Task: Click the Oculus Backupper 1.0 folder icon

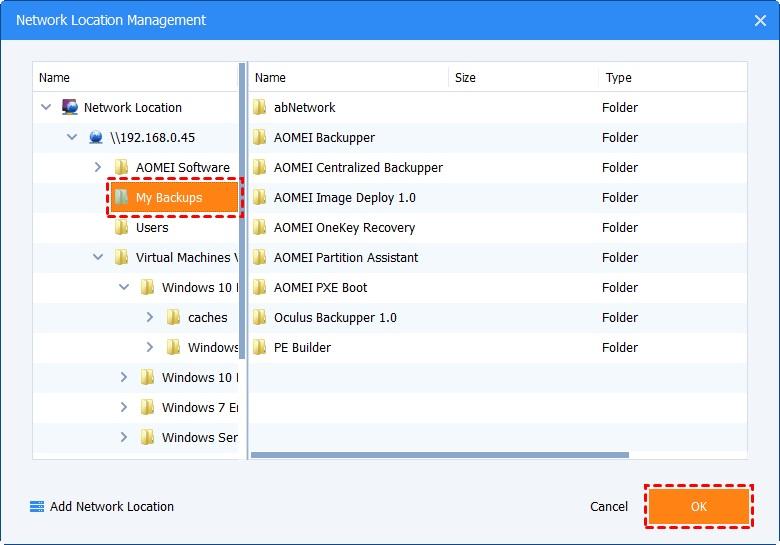Action: point(260,317)
